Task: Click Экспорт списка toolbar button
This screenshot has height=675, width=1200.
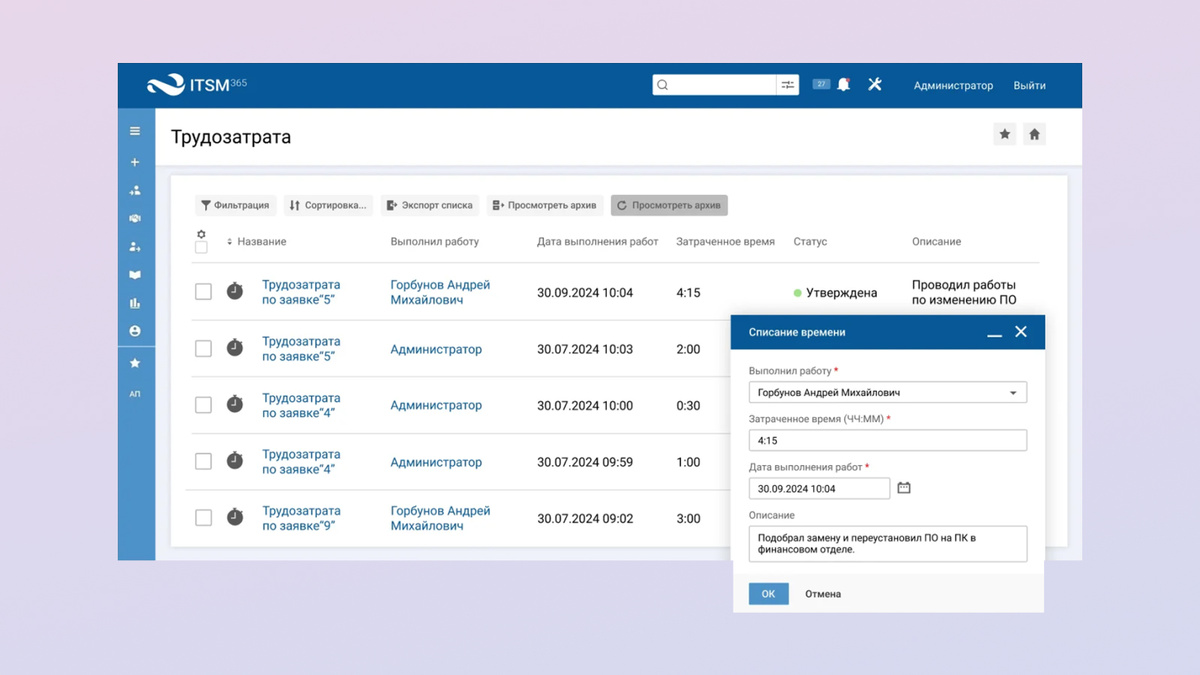Action: [430, 205]
